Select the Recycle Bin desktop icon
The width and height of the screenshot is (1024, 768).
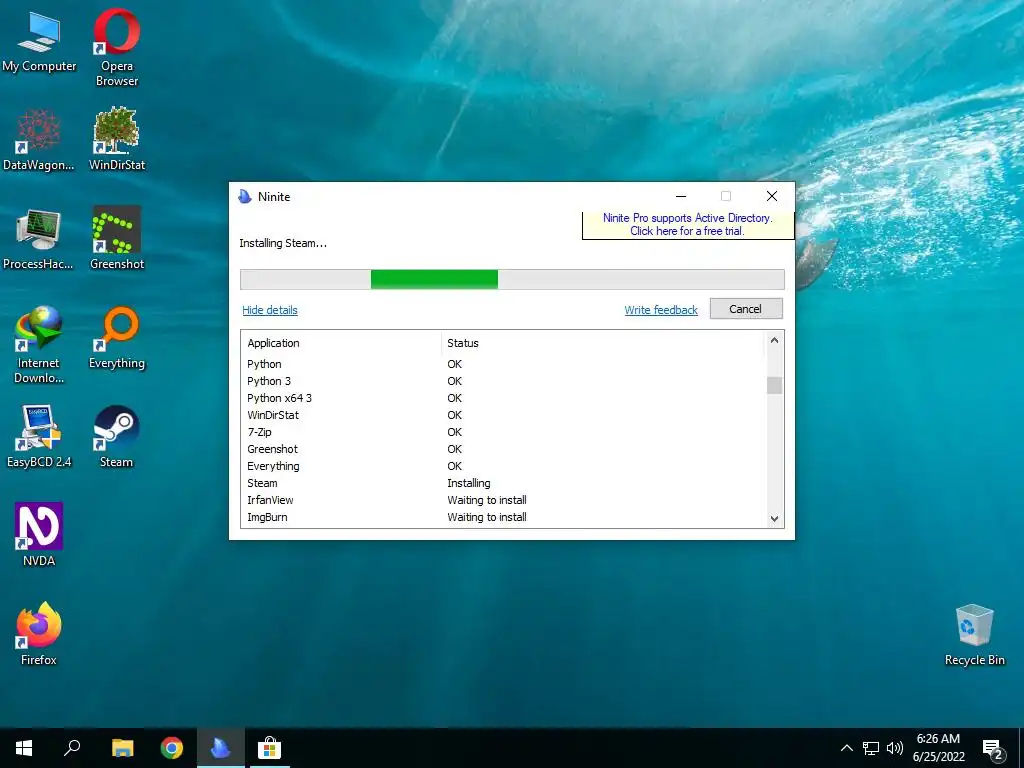click(x=974, y=635)
